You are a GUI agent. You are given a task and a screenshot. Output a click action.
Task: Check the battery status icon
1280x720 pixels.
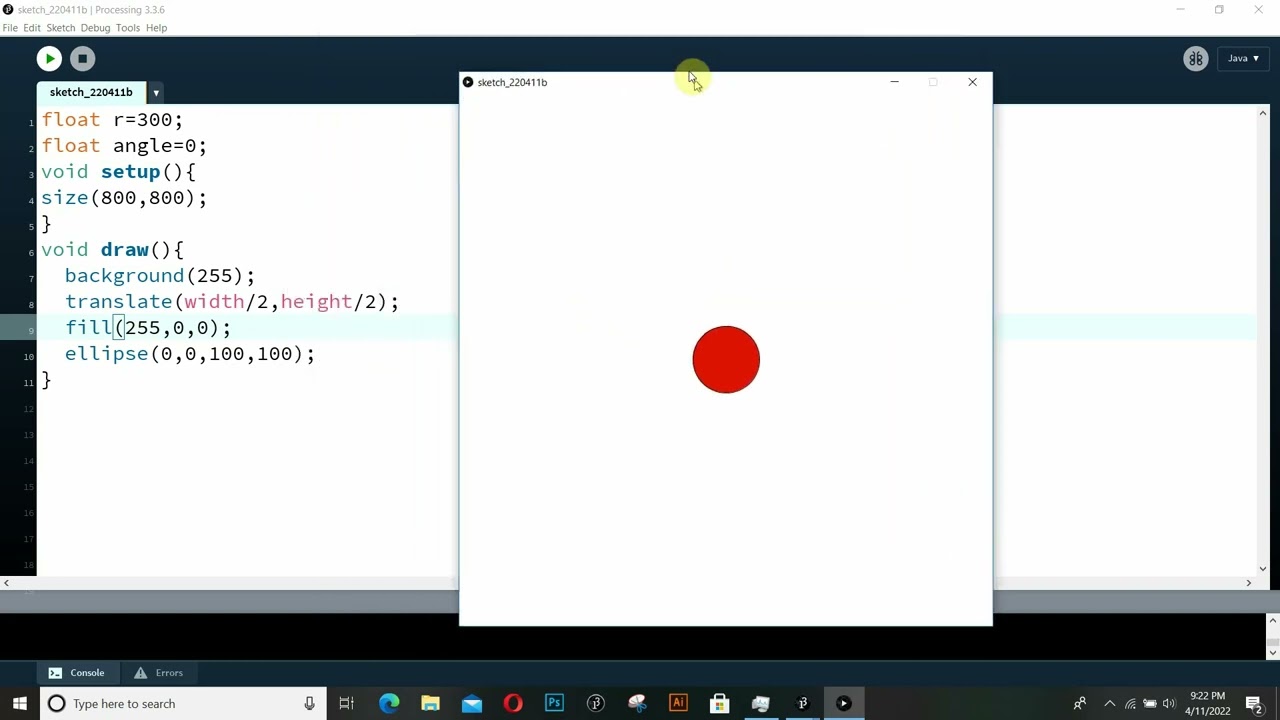coord(1150,703)
